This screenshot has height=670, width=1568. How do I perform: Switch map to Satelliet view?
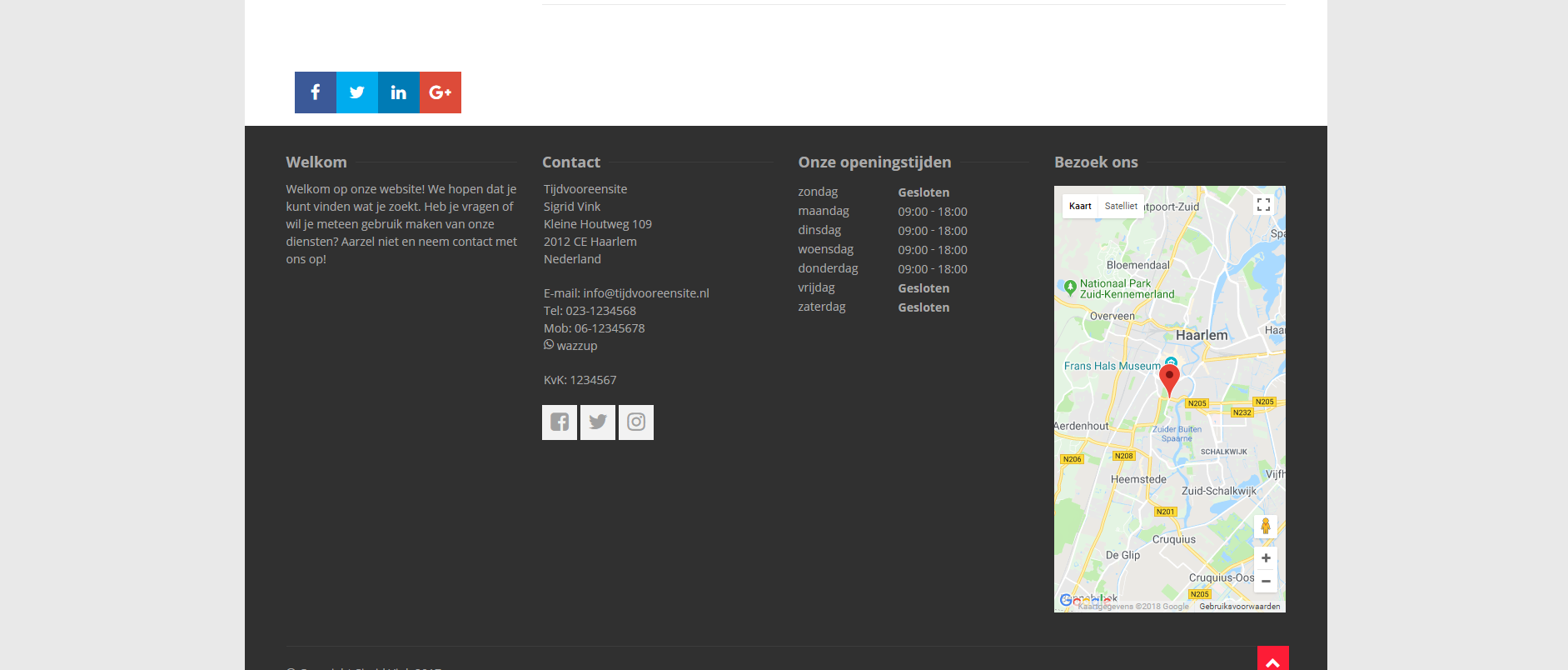[x=1121, y=206]
